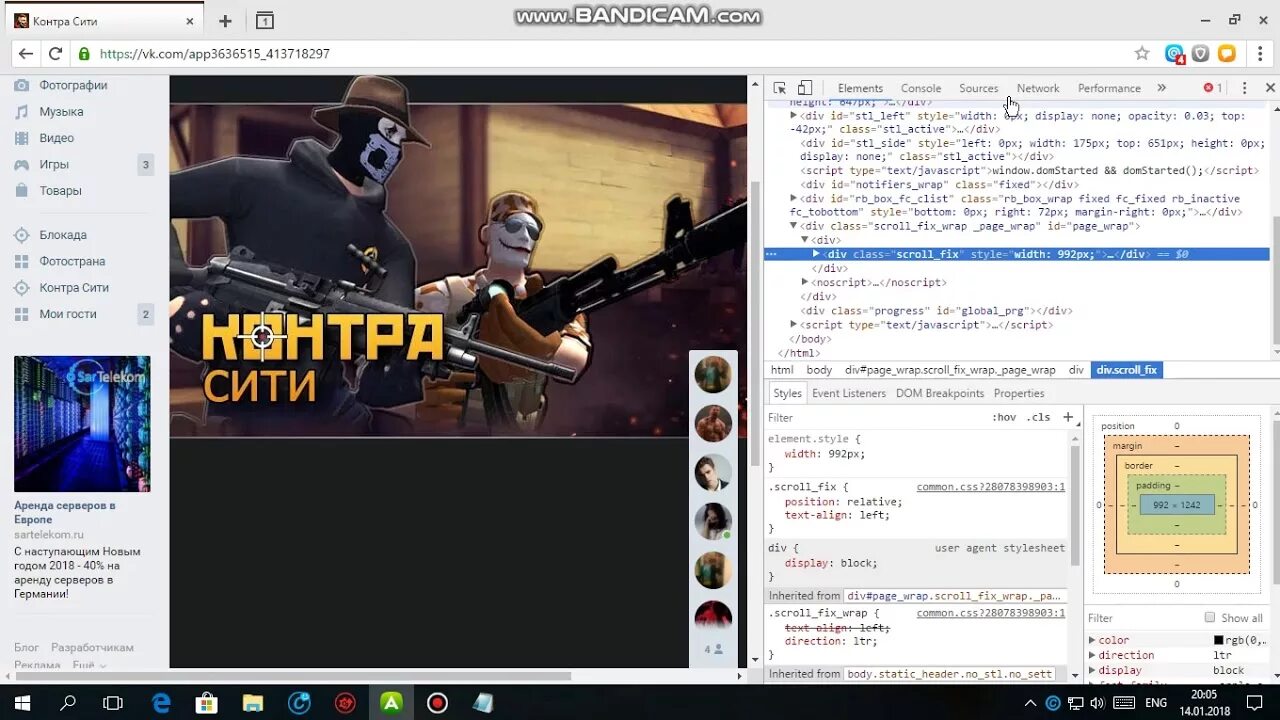
Task: Open a new browser tab with plus
Action: coord(225,21)
